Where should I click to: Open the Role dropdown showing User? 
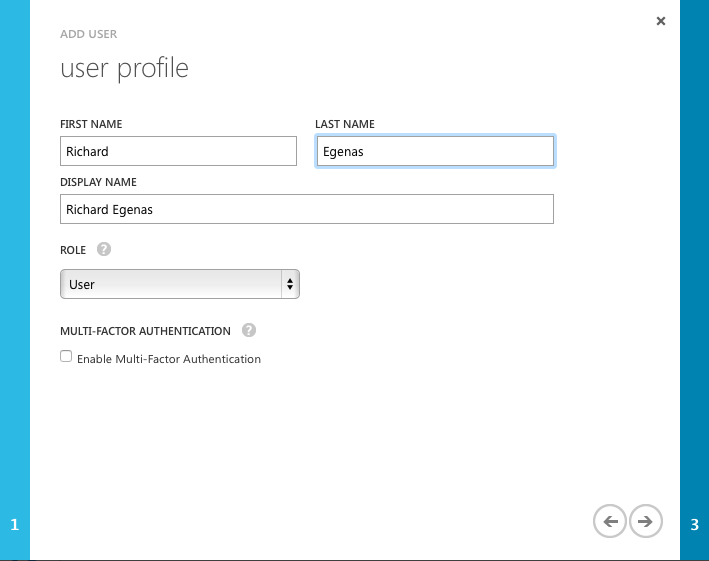[170, 284]
